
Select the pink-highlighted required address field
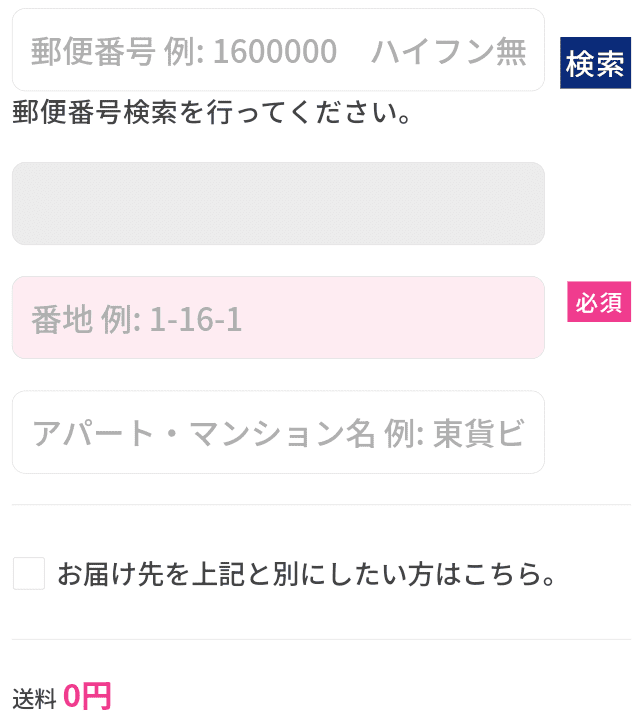tap(278, 318)
